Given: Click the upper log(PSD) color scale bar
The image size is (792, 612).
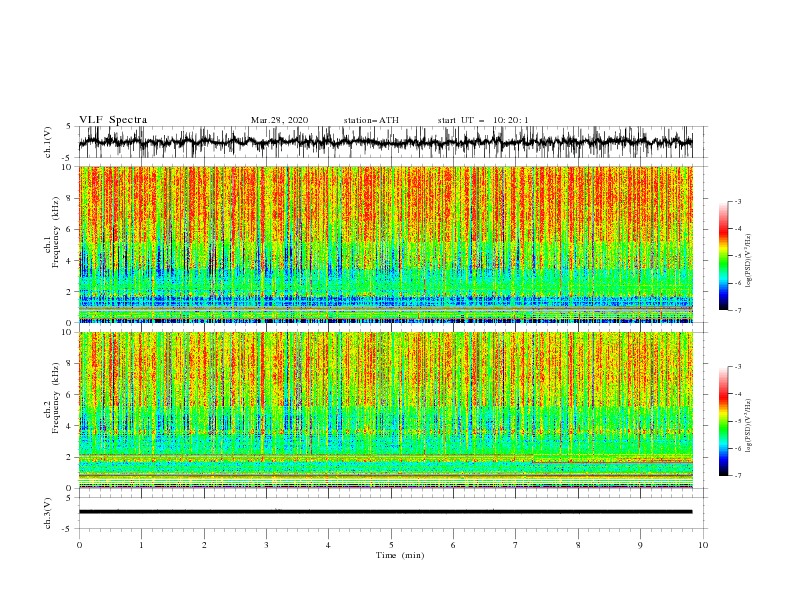Looking at the screenshot, I should (x=724, y=256).
